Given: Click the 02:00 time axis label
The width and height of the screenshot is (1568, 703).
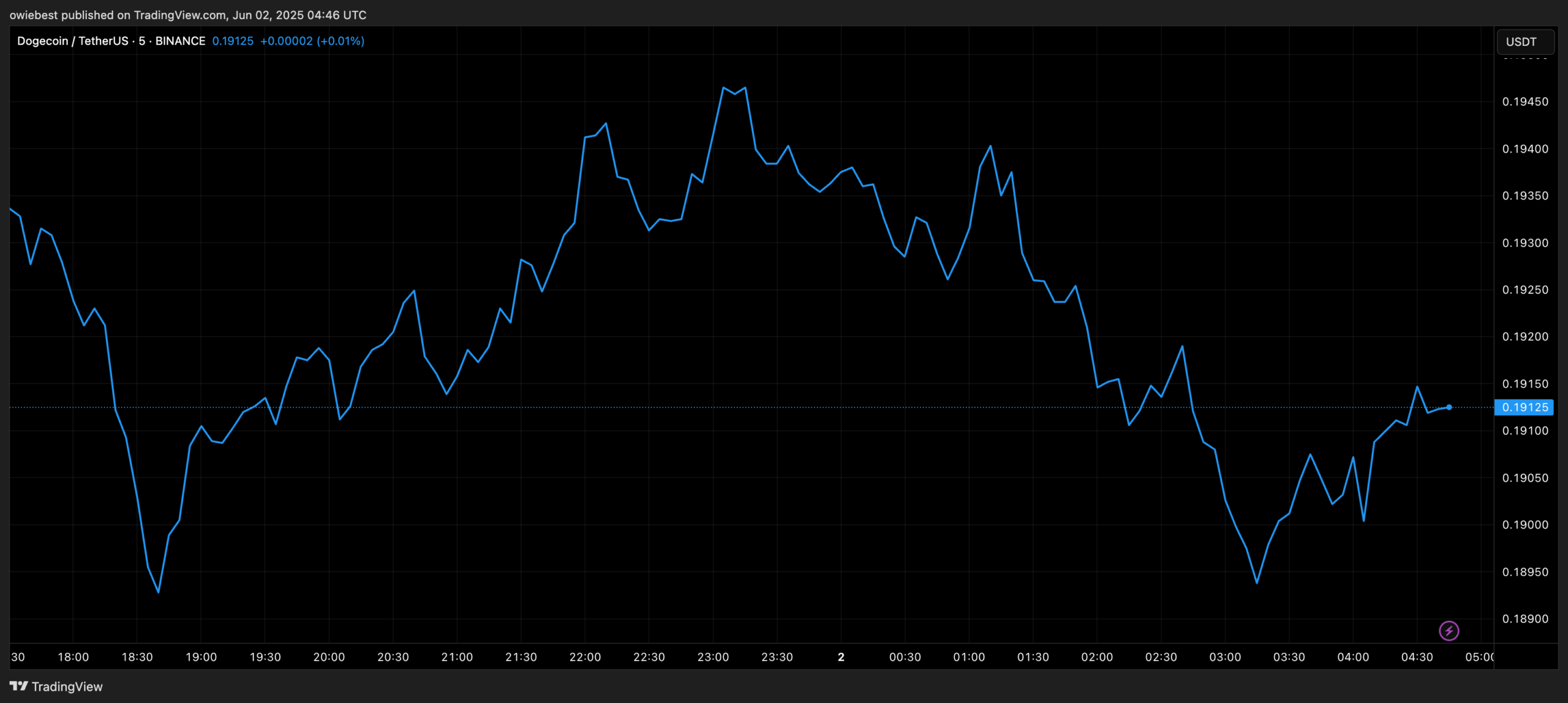Looking at the screenshot, I should [x=1097, y=657].
